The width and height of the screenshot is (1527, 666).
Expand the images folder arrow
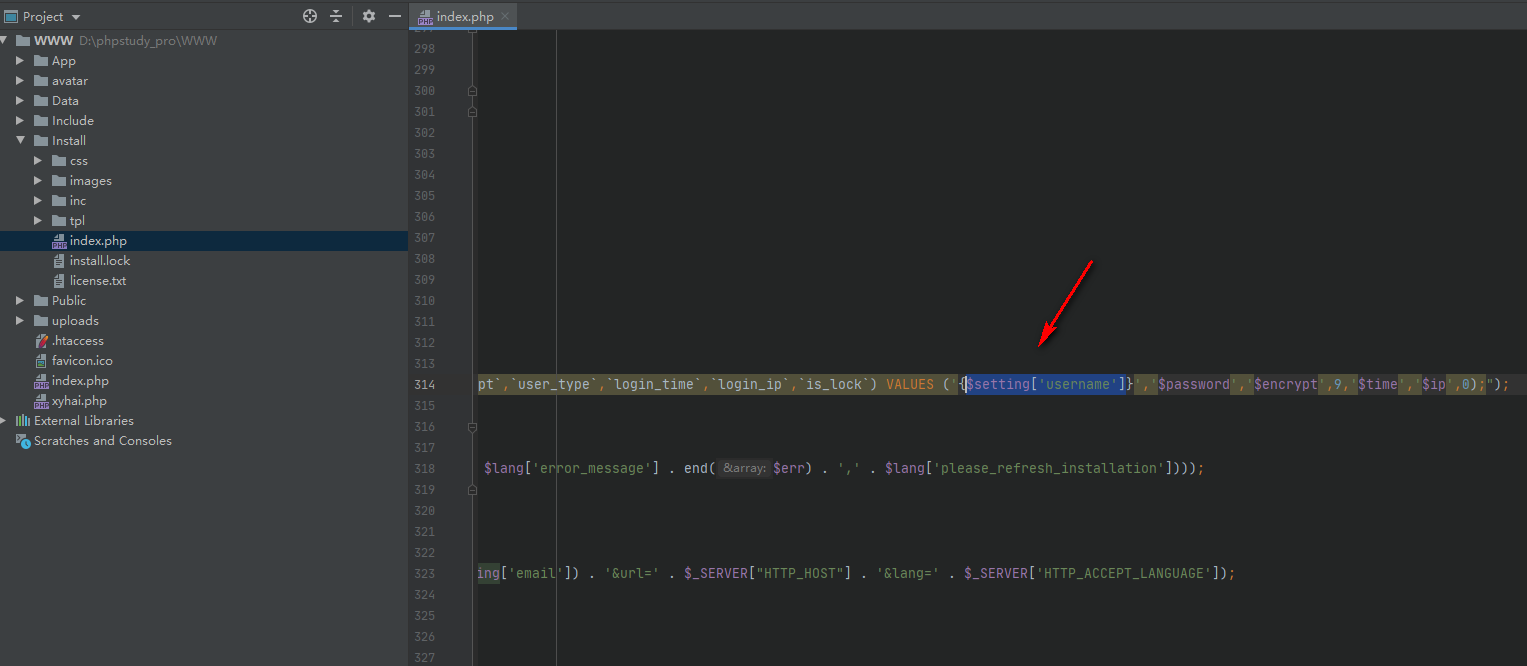tap(38, 181)
